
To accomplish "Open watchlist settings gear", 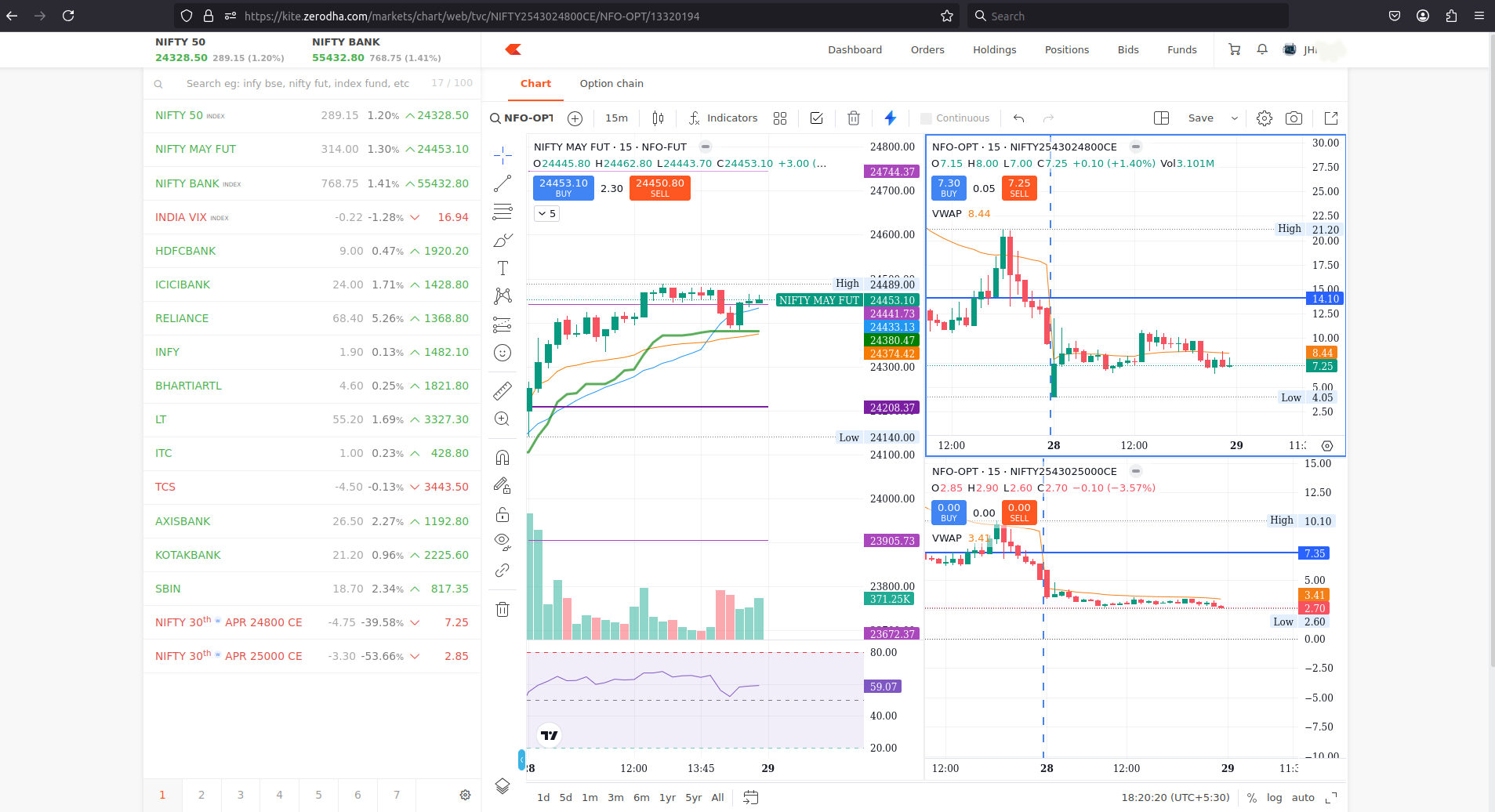I will tap(465, 795).
